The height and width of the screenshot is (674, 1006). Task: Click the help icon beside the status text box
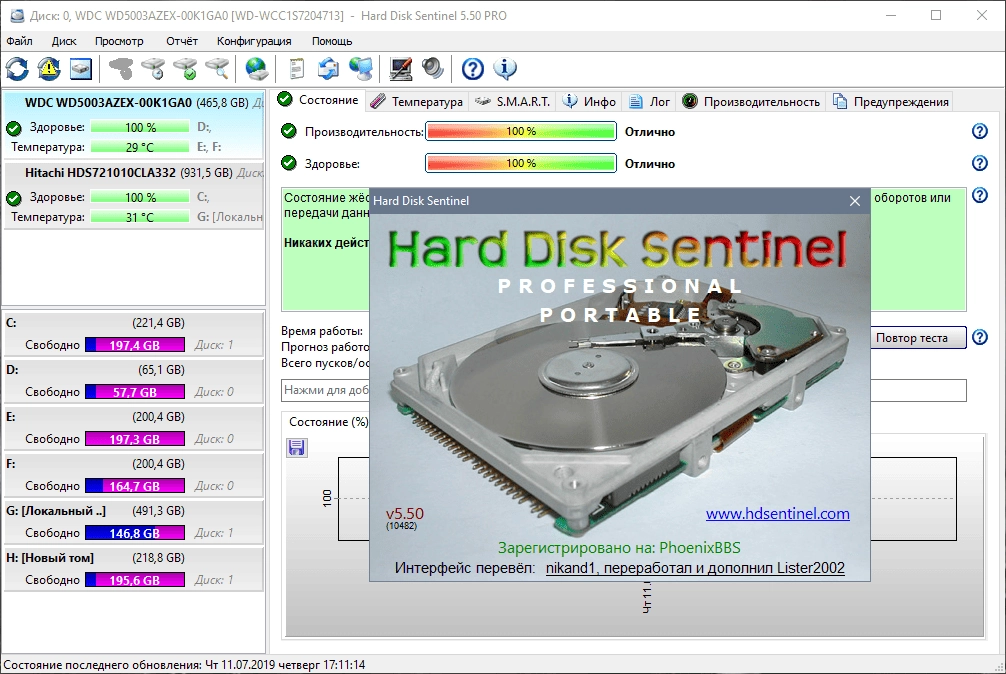pyautogui.click(x=980, y=195)
